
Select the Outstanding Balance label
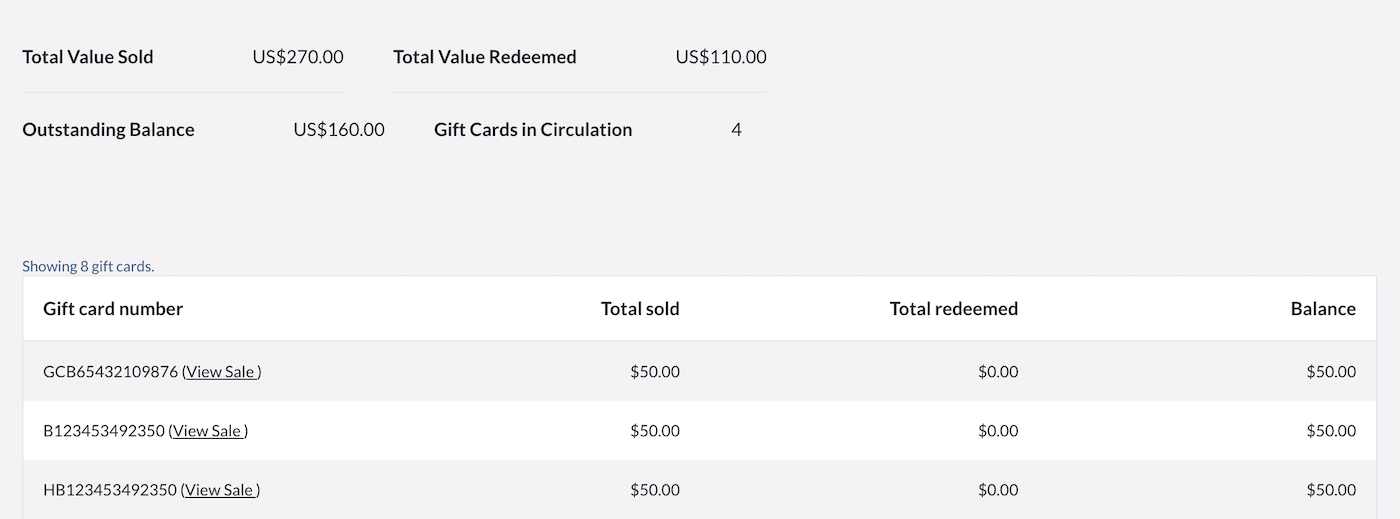click(108, 130)
